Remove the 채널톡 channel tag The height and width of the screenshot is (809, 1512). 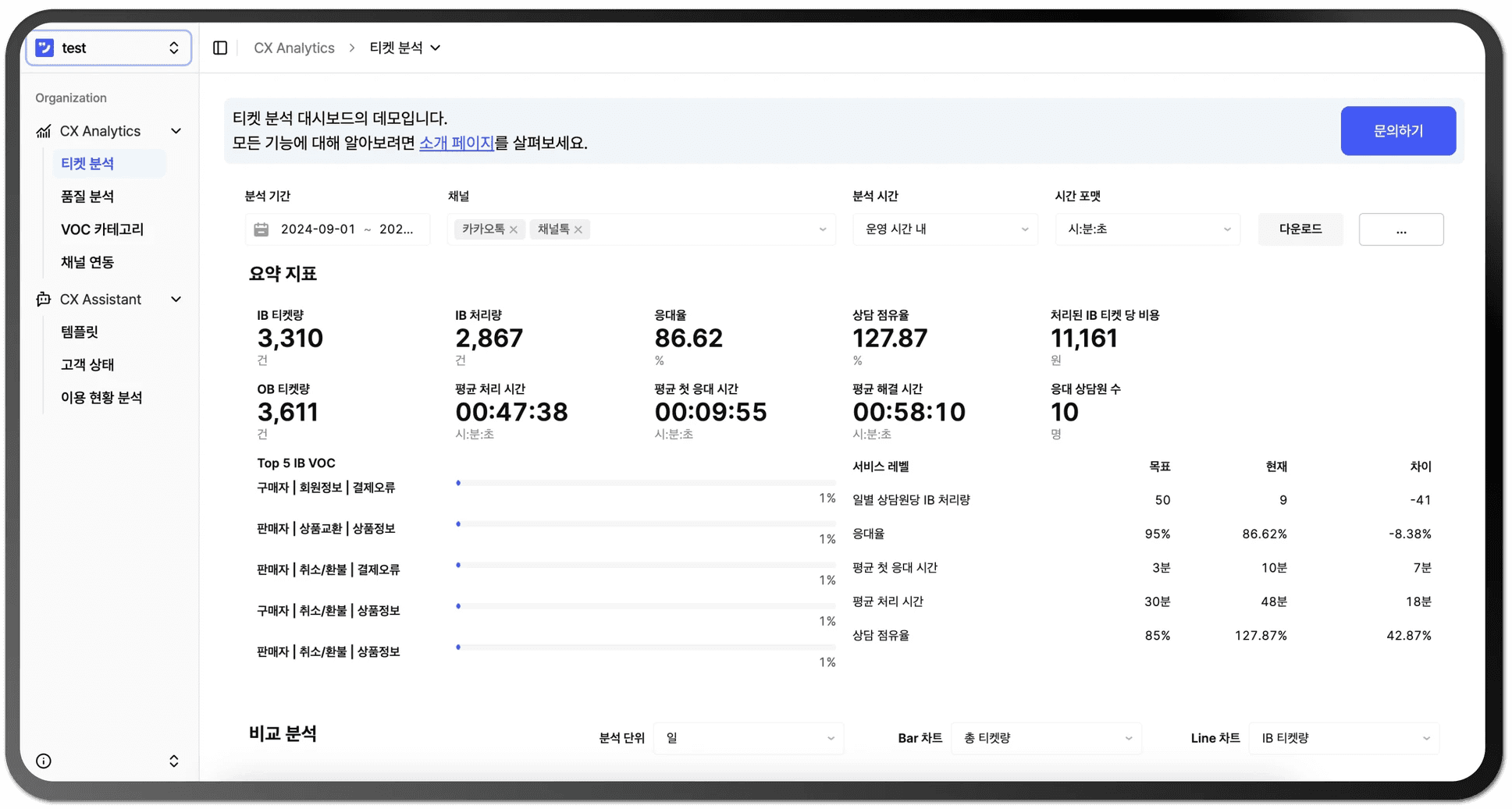[578, 229]
